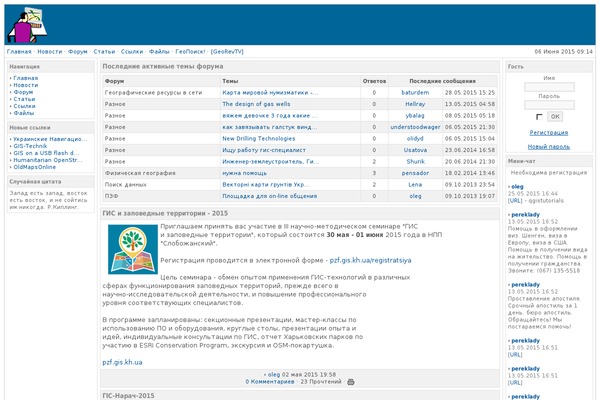This screenshot has width=600, height=400.
Task: Open Главная in top menu bar
Action: 19,52
